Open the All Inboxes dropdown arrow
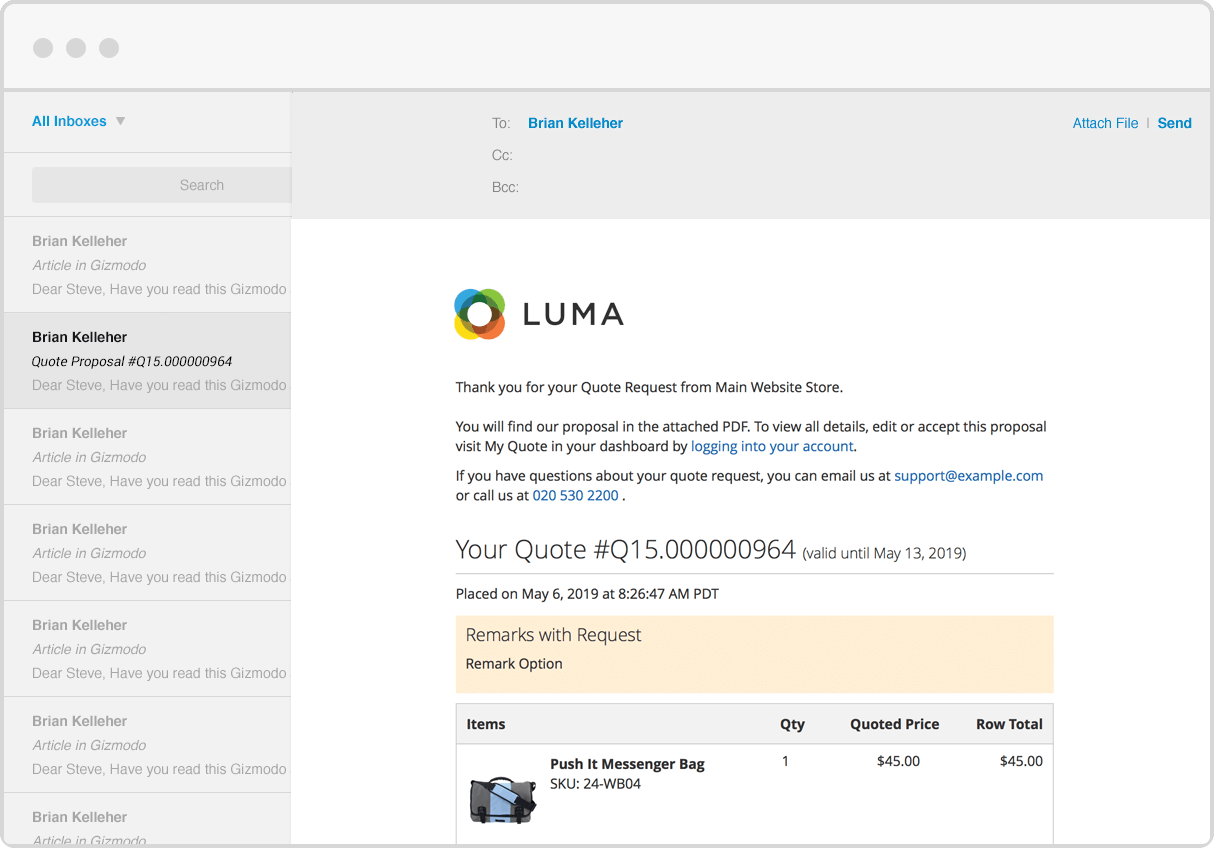1214x848 pixels. click(x=120, y=121)
